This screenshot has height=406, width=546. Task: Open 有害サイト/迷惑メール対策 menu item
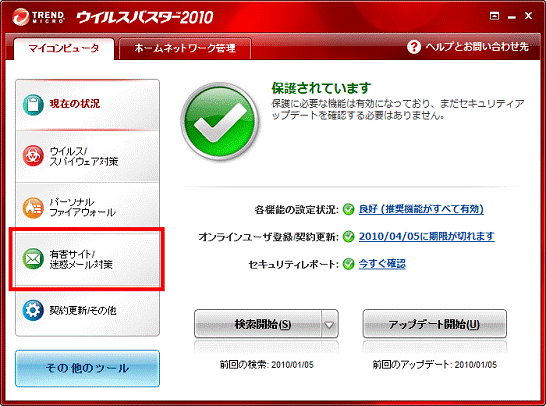87,259
